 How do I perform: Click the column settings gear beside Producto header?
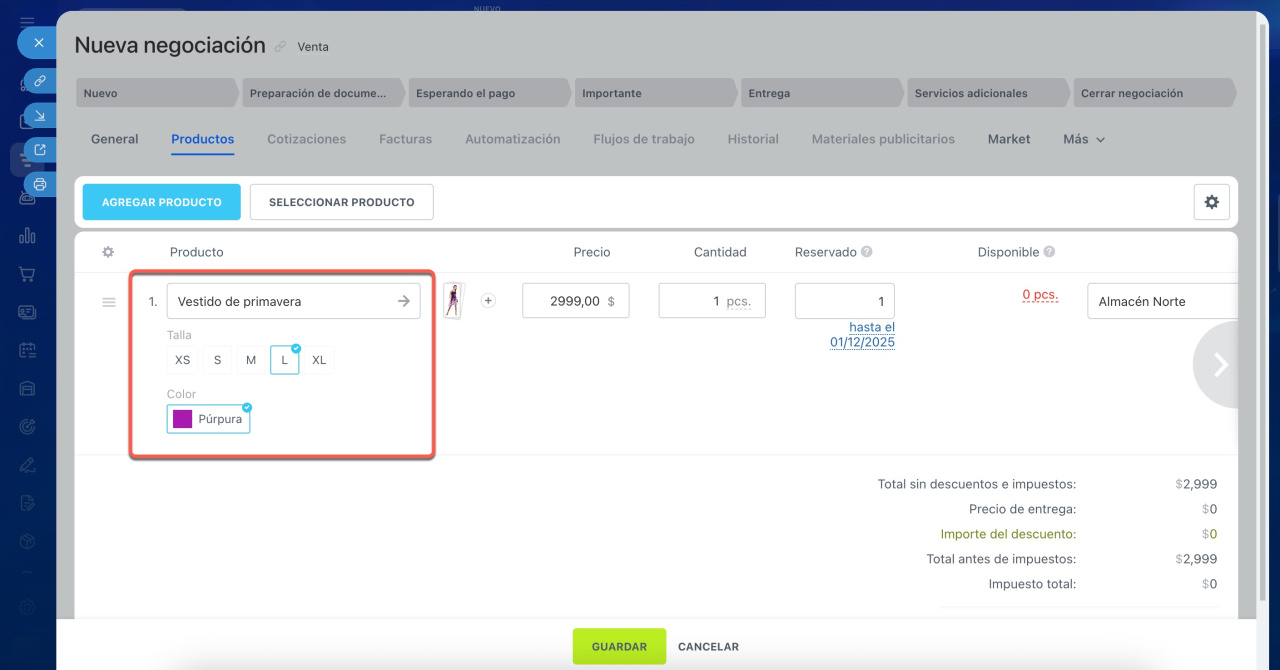click(108, 252)
